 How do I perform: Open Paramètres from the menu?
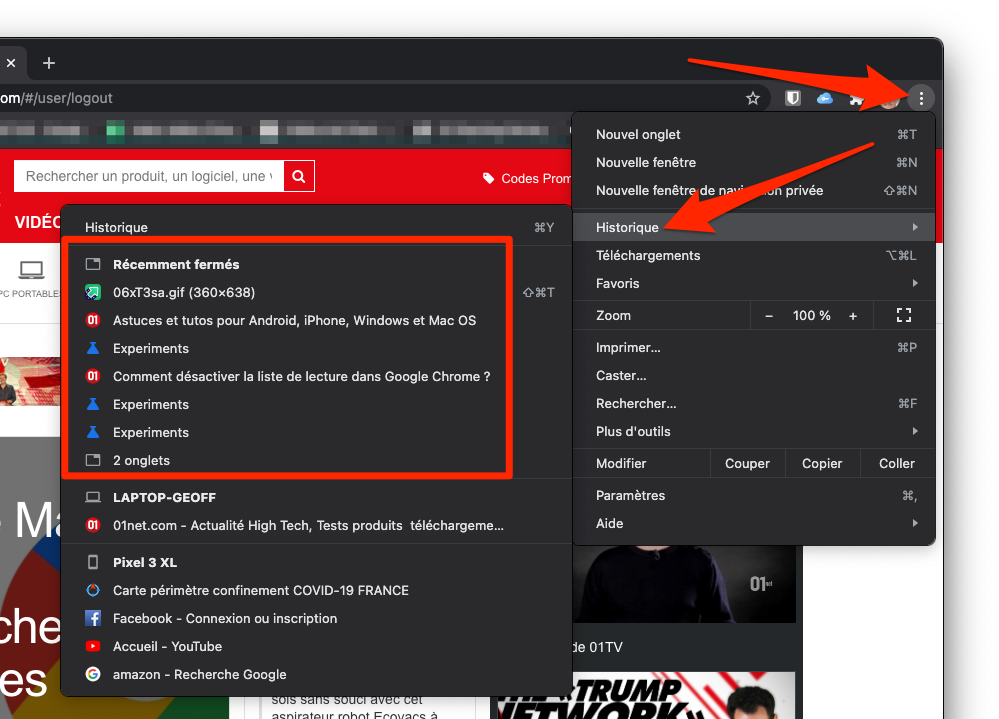point(754,495)
